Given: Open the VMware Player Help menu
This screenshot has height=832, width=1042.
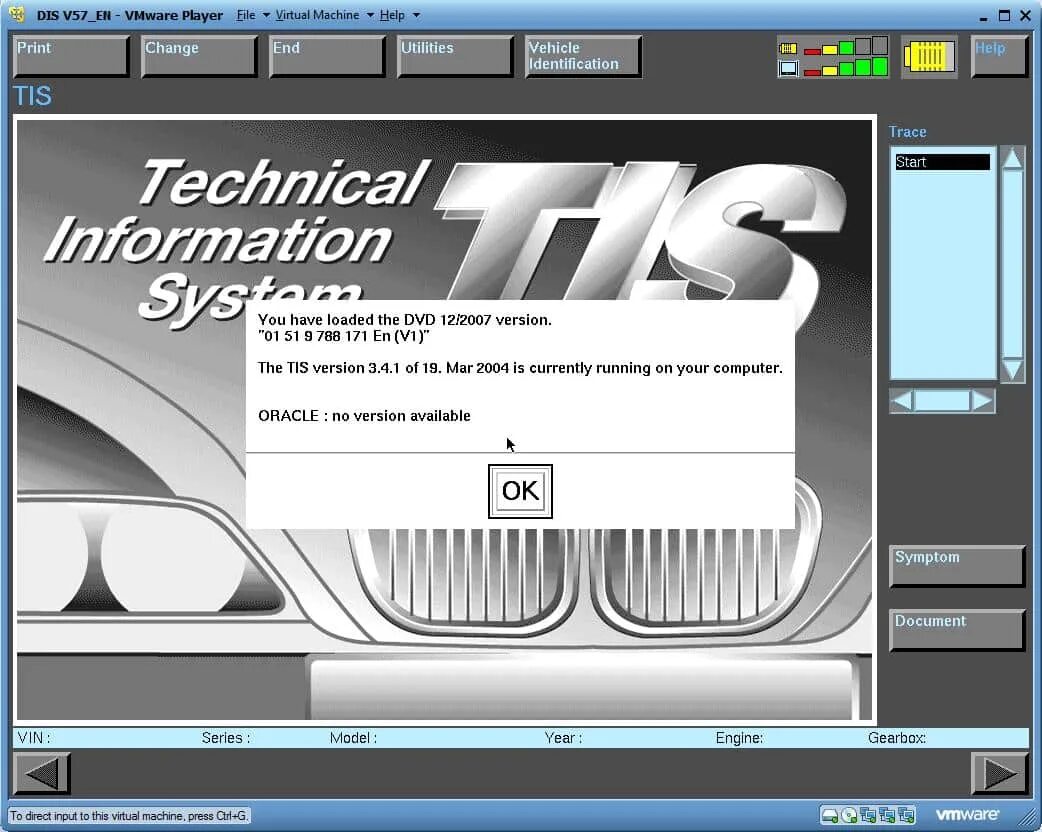Looking at the screenshot, I should coord(392,15).
